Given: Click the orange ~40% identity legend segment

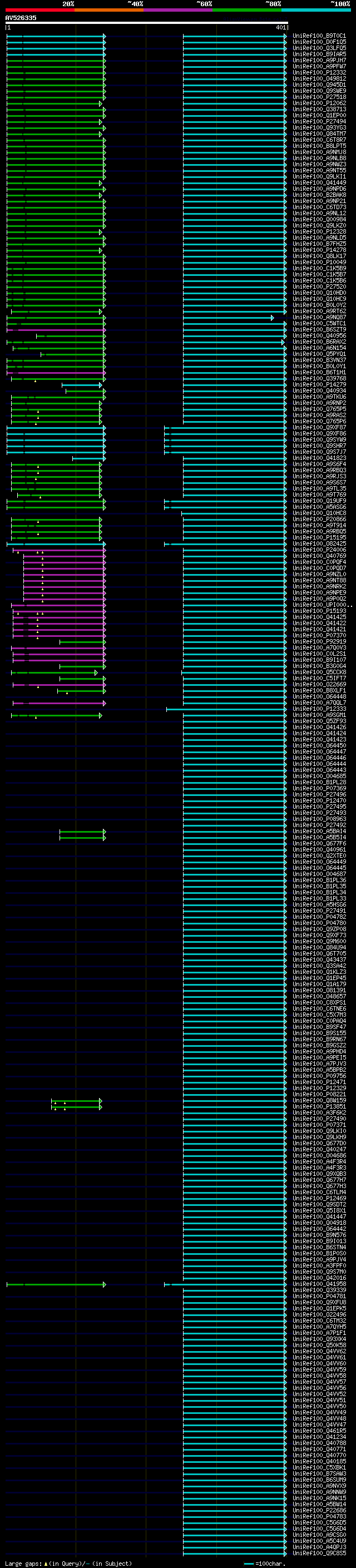Looking at the screenshot, I should tap(110, 10).
